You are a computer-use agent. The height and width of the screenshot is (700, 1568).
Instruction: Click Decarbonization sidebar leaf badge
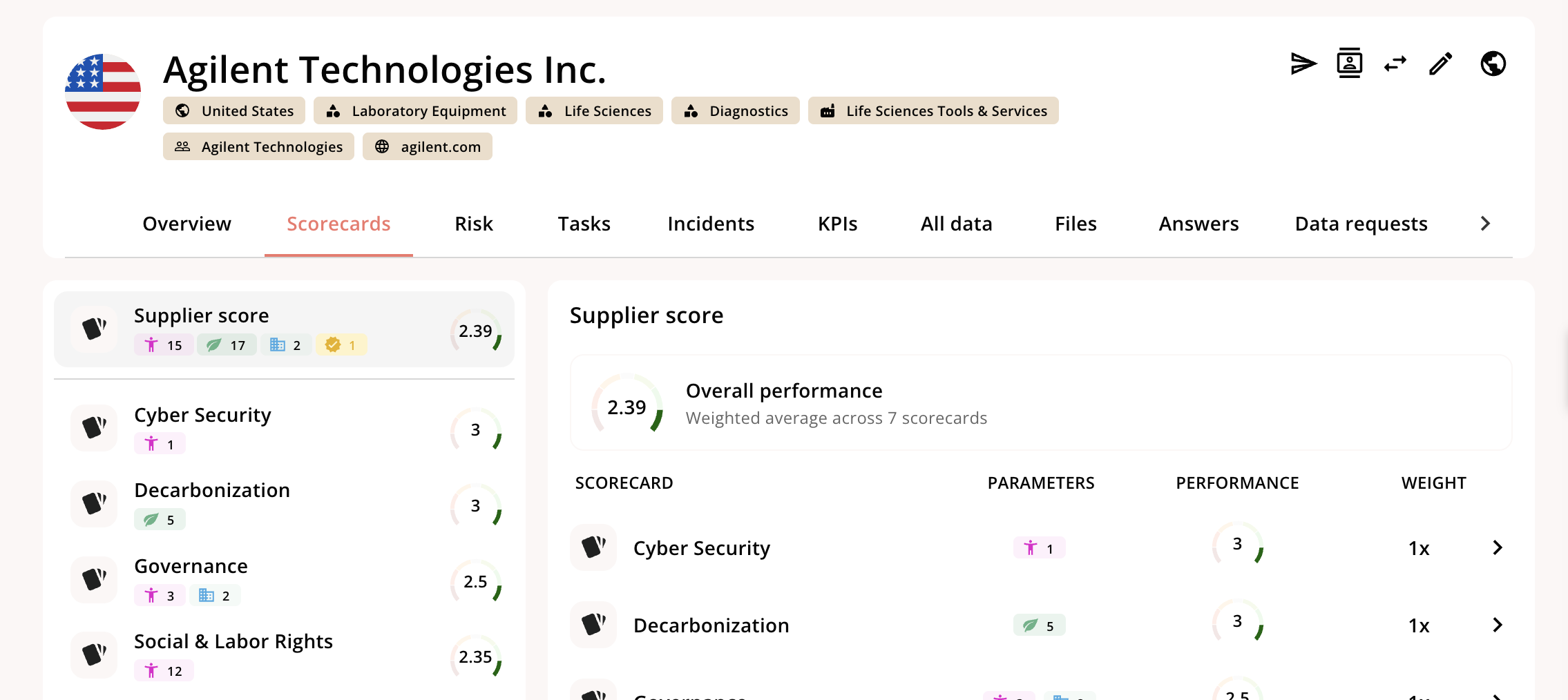160,519
